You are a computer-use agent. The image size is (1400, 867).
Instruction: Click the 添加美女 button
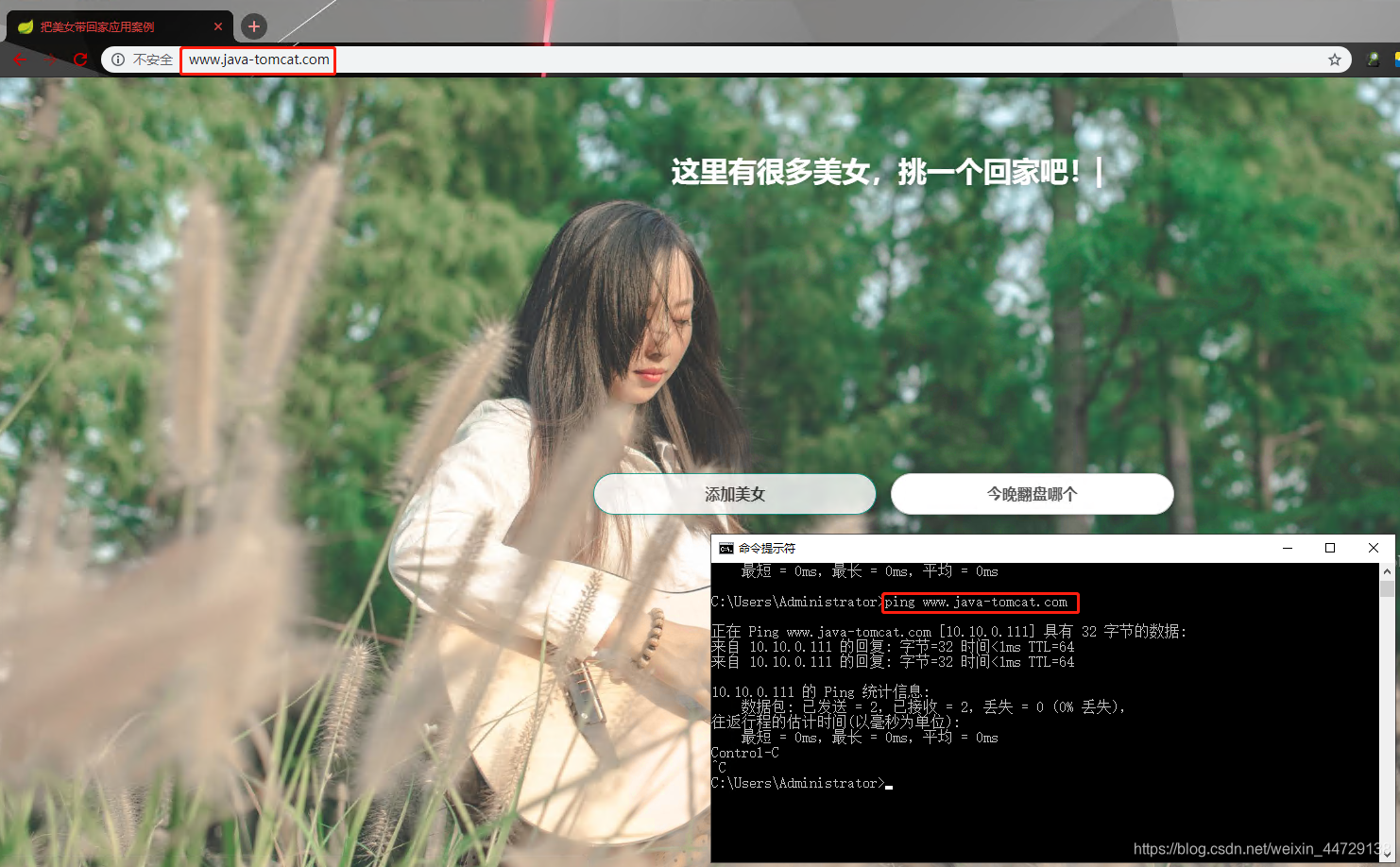[x=735, y=494]
